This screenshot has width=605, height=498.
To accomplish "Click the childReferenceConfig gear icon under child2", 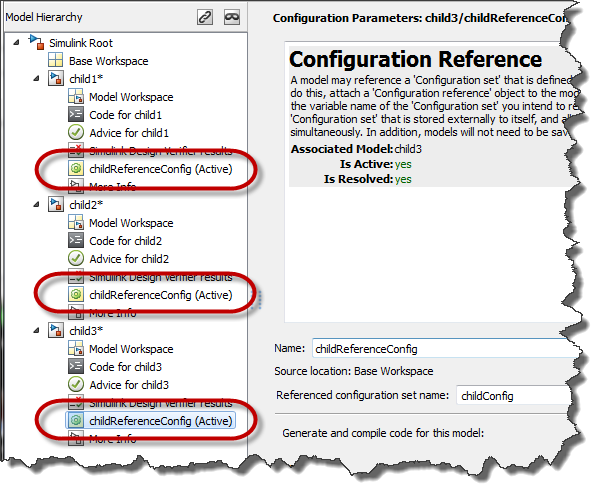I will 76,295.
